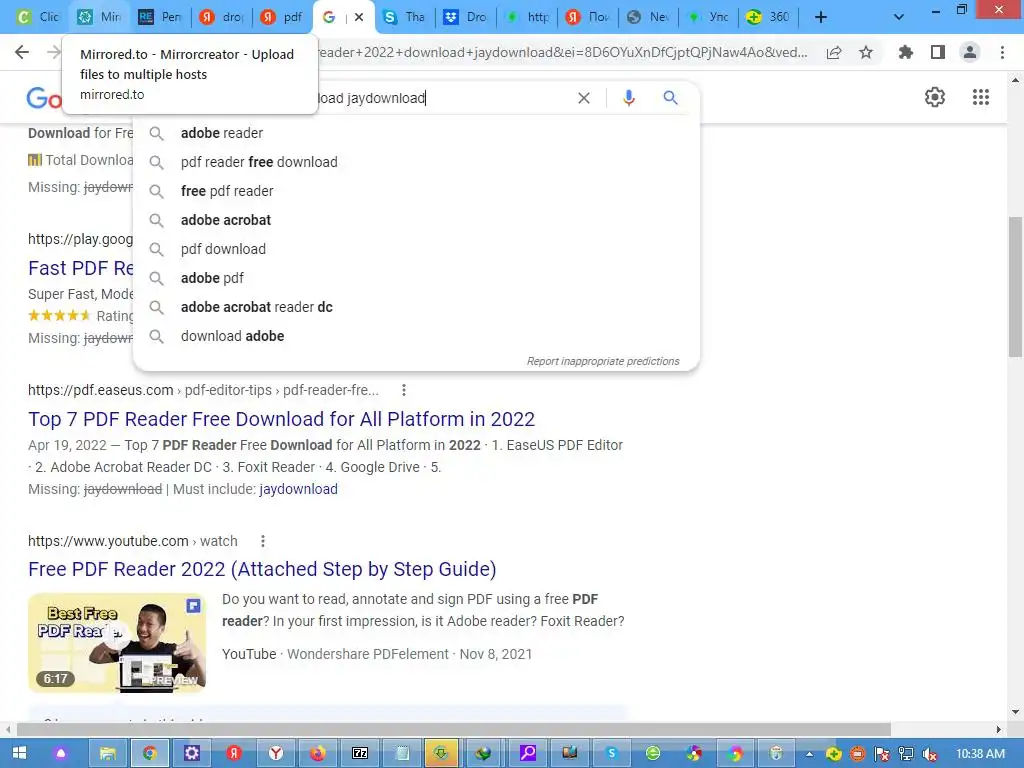1024x768 pixels.
Task: Click the 'Must include: jaydownload' link
Action: 298,489
